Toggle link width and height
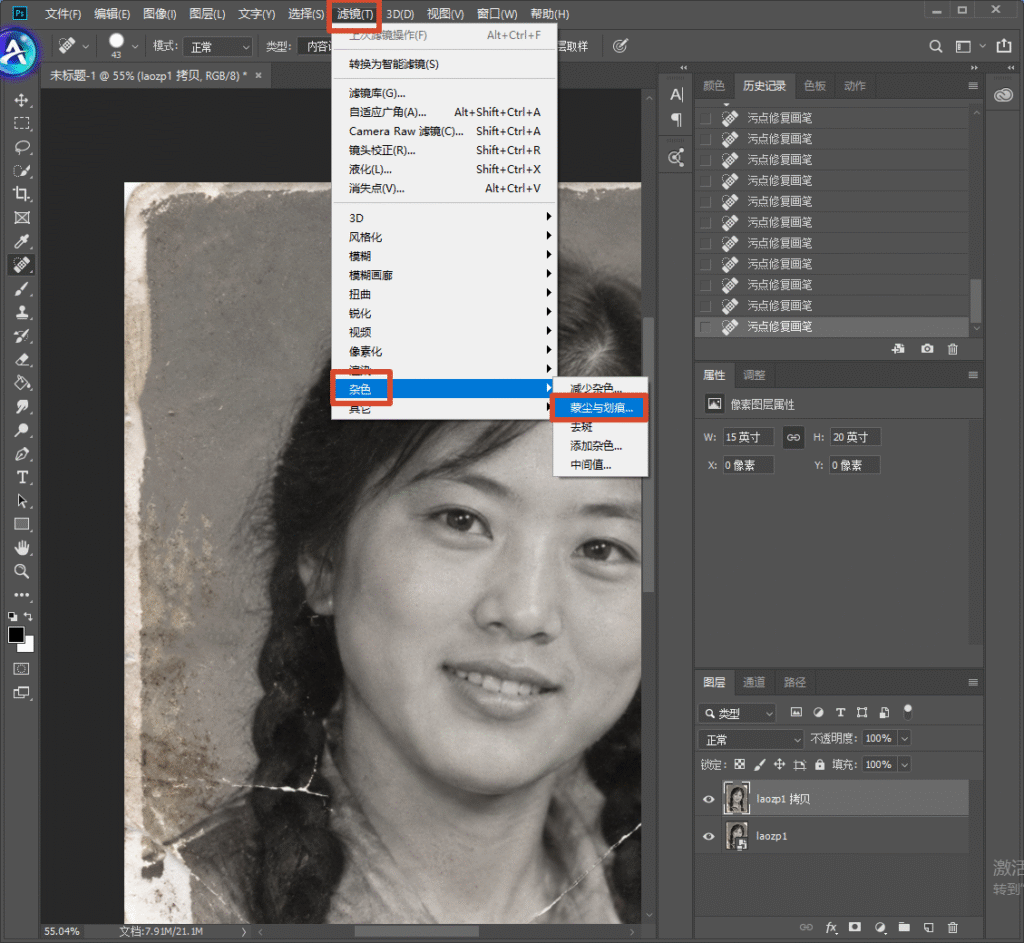The width and height of the screenshot is (1024, 943). [x=793, y=437]
